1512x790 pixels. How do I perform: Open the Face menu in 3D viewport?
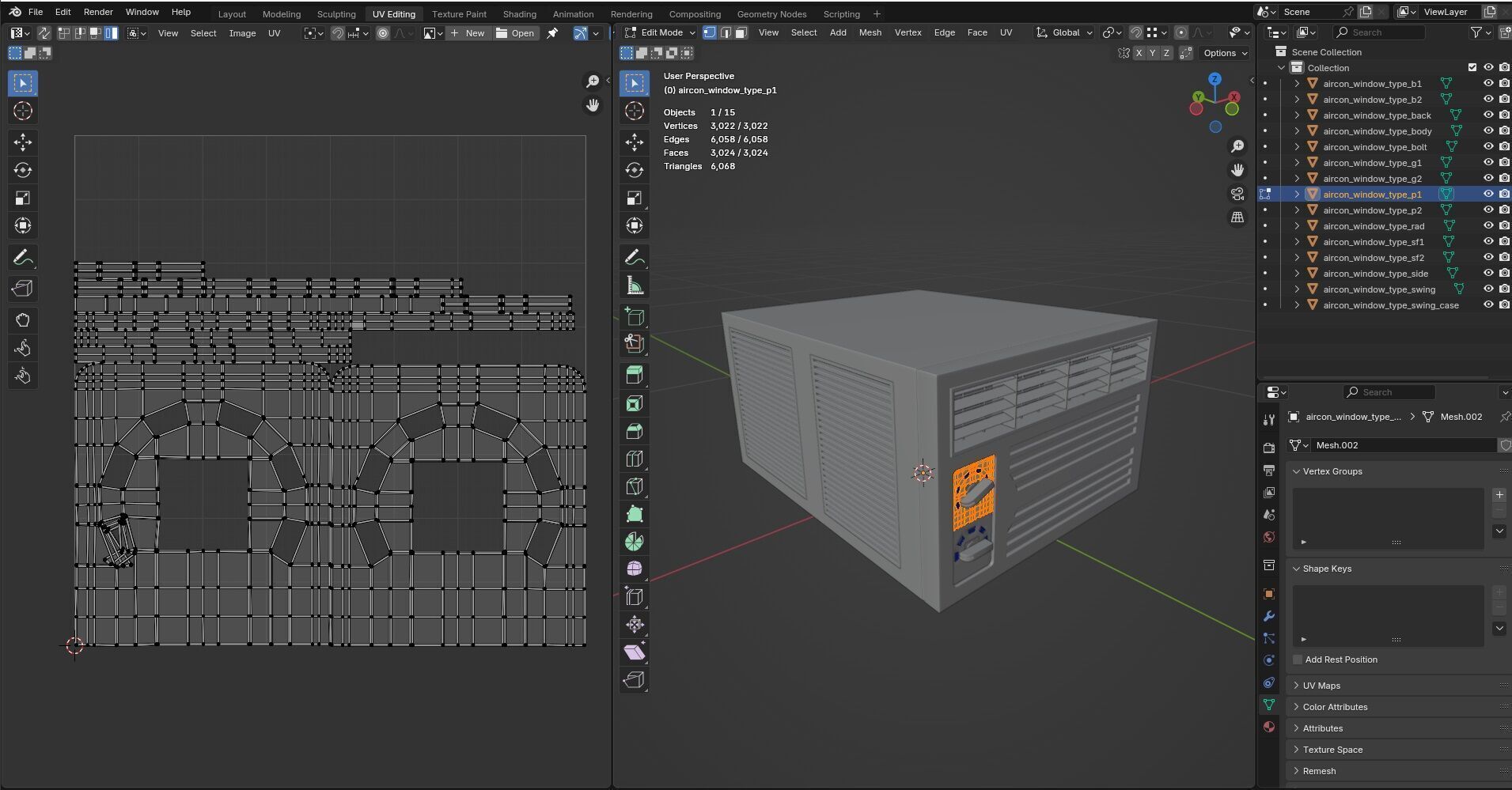click(977, 32)
